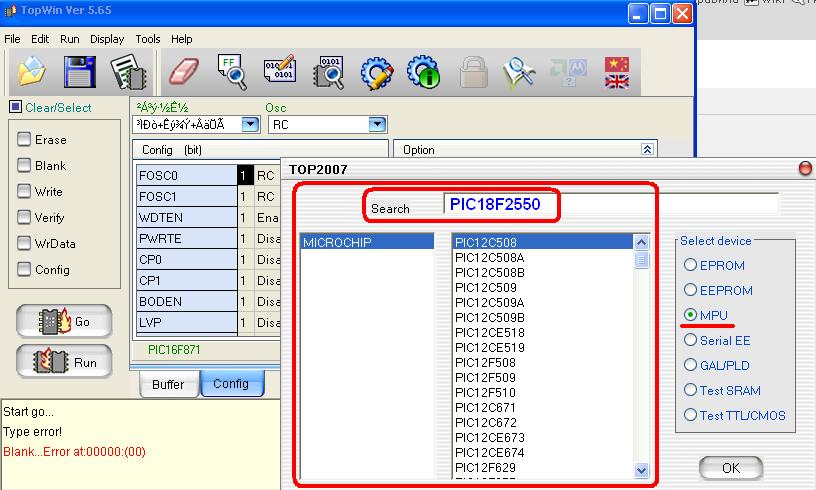Image resolution: width=816 pixels, height=490 pixels.
Task: Close TOP2007 dialog with red dot
Action: pyautogui.click(x=805, y=168)
